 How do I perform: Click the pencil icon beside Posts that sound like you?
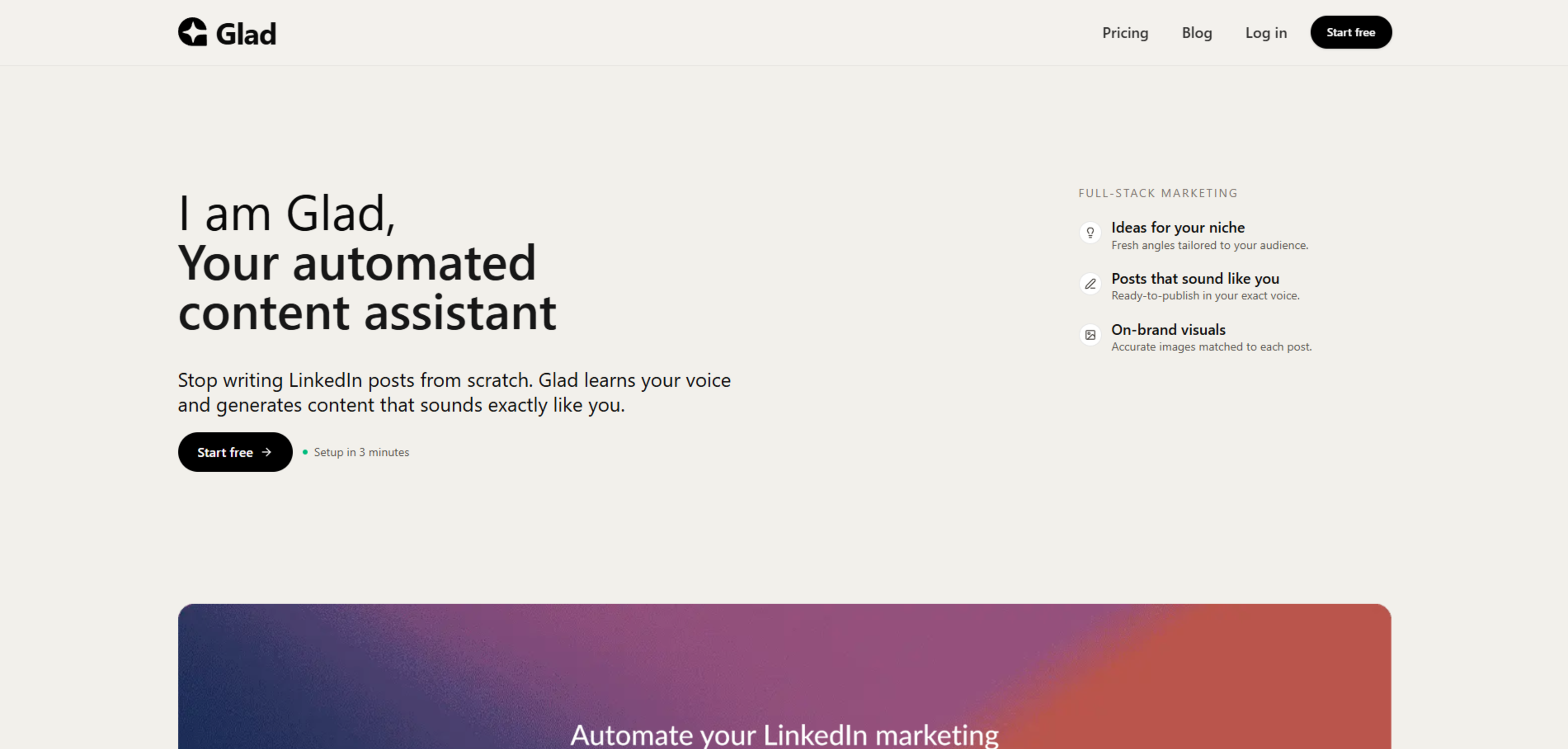click(x=1090, y=284)
